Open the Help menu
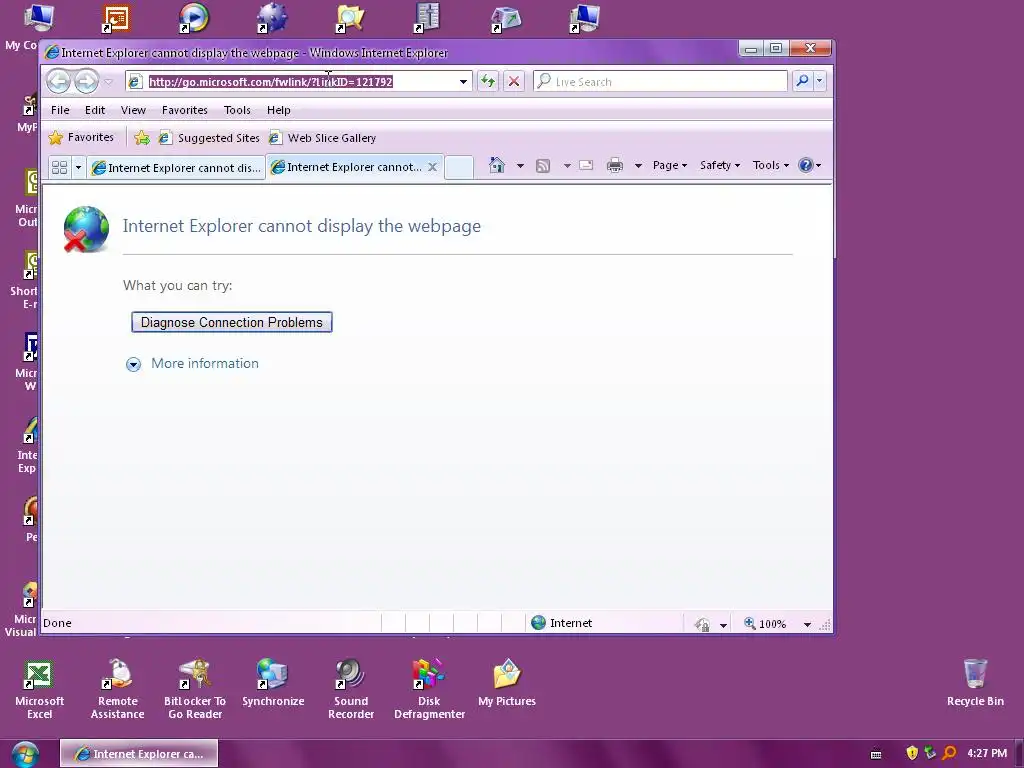Screen dimensions: 1024x768 278,110
